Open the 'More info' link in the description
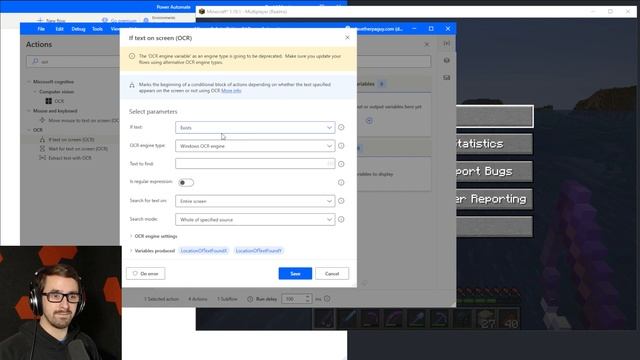The width and height of the screenshot is (640, 360). (231, 91)
